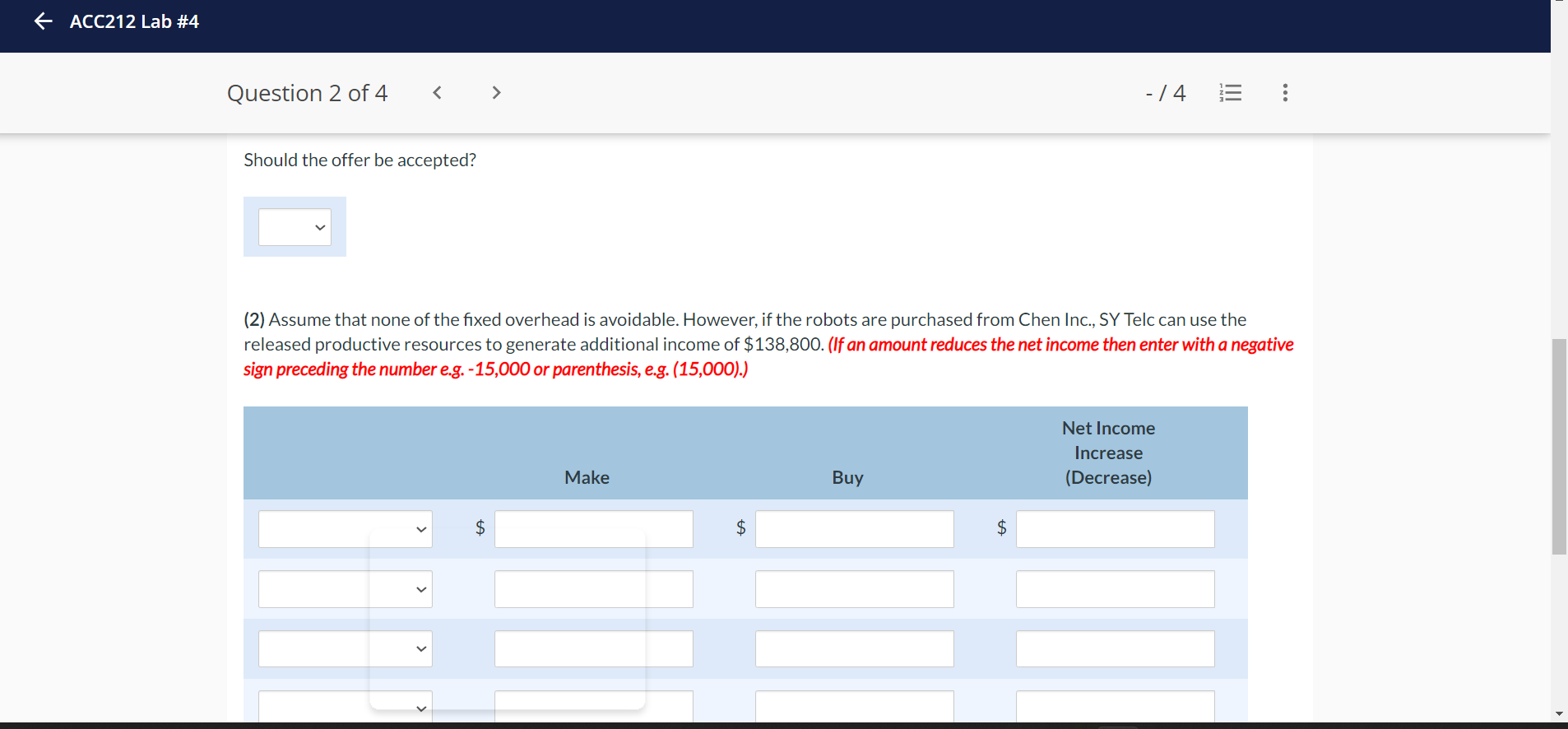Click the '- / 4' score text
The width and height of the screenshot is (1568, 729).
tap(1165, 93)
